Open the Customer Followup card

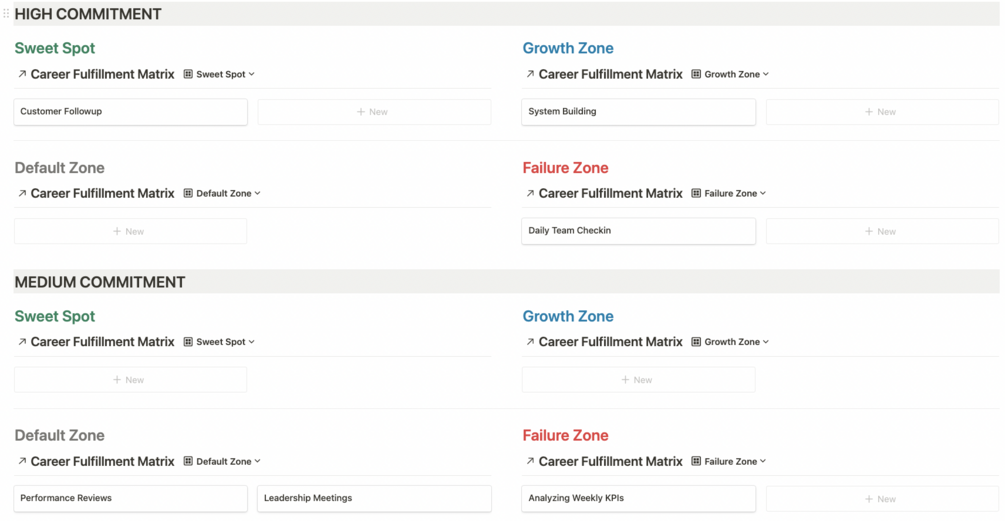pyautogui.click(x=130, y=112)
